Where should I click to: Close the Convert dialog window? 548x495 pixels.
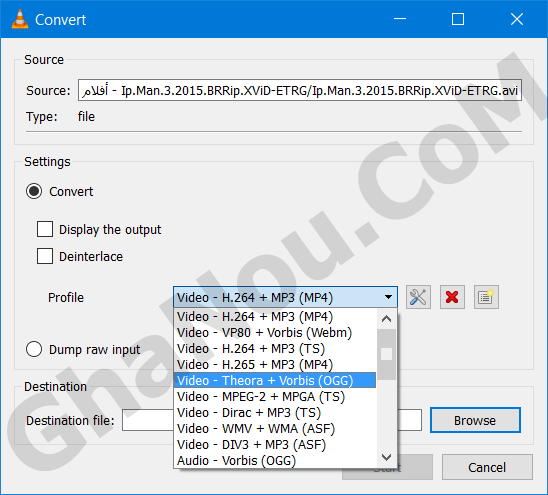click(x=517, y=19)
